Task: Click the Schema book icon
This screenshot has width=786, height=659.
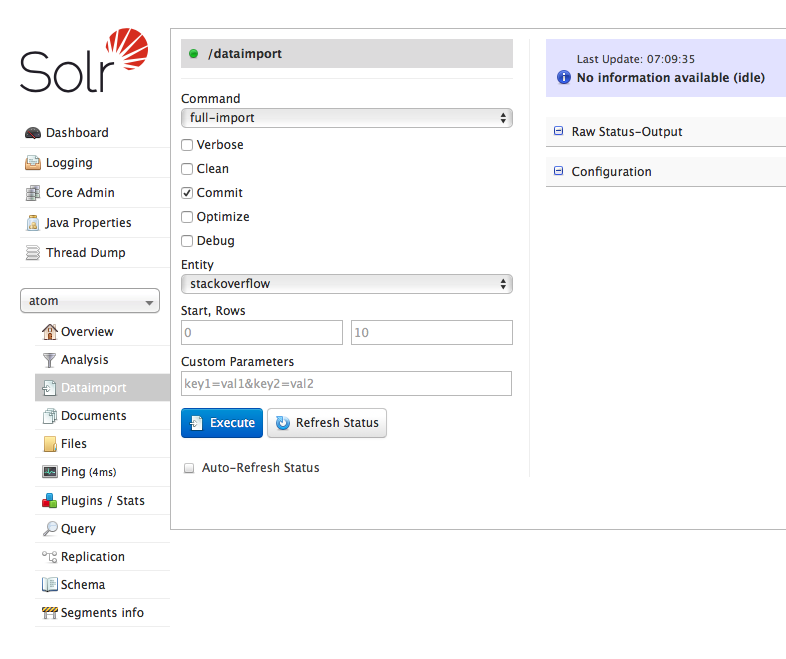Action: pyautogui.click(x=50, y=584)
